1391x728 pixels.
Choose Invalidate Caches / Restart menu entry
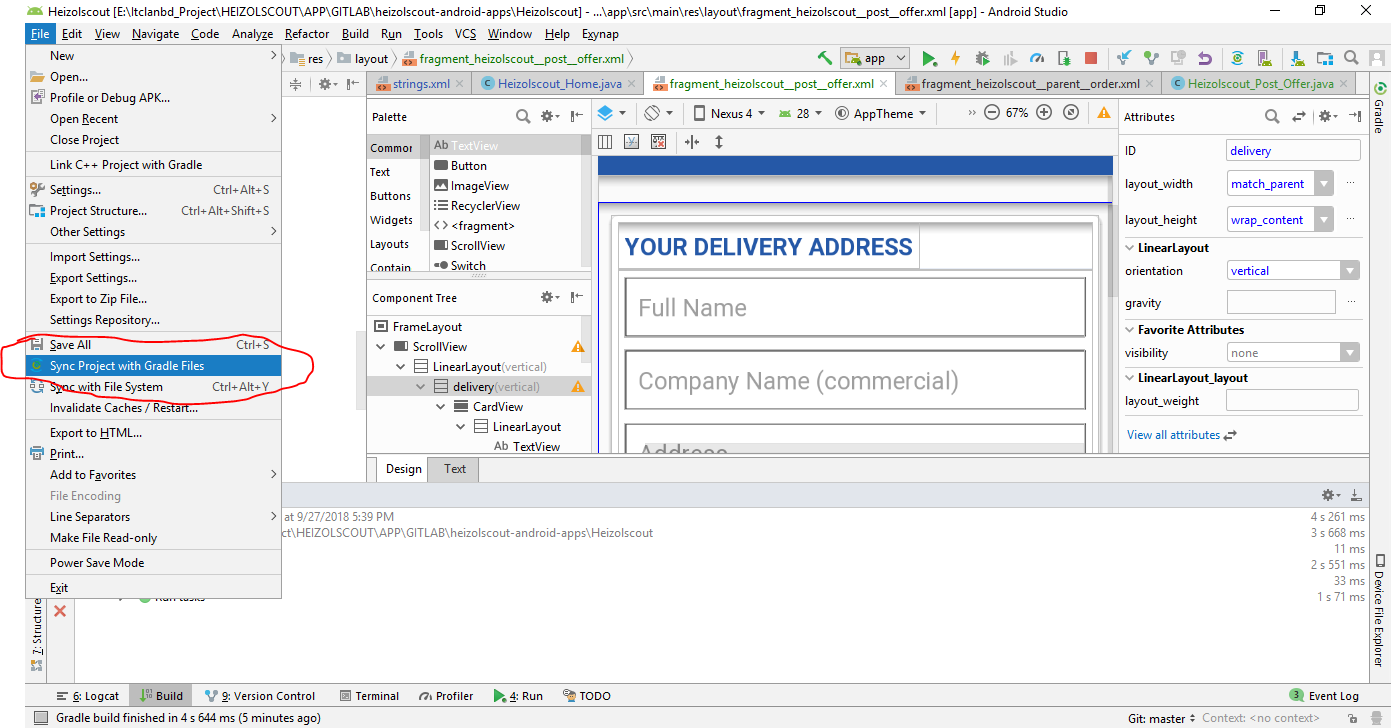(x=124, y=408)
